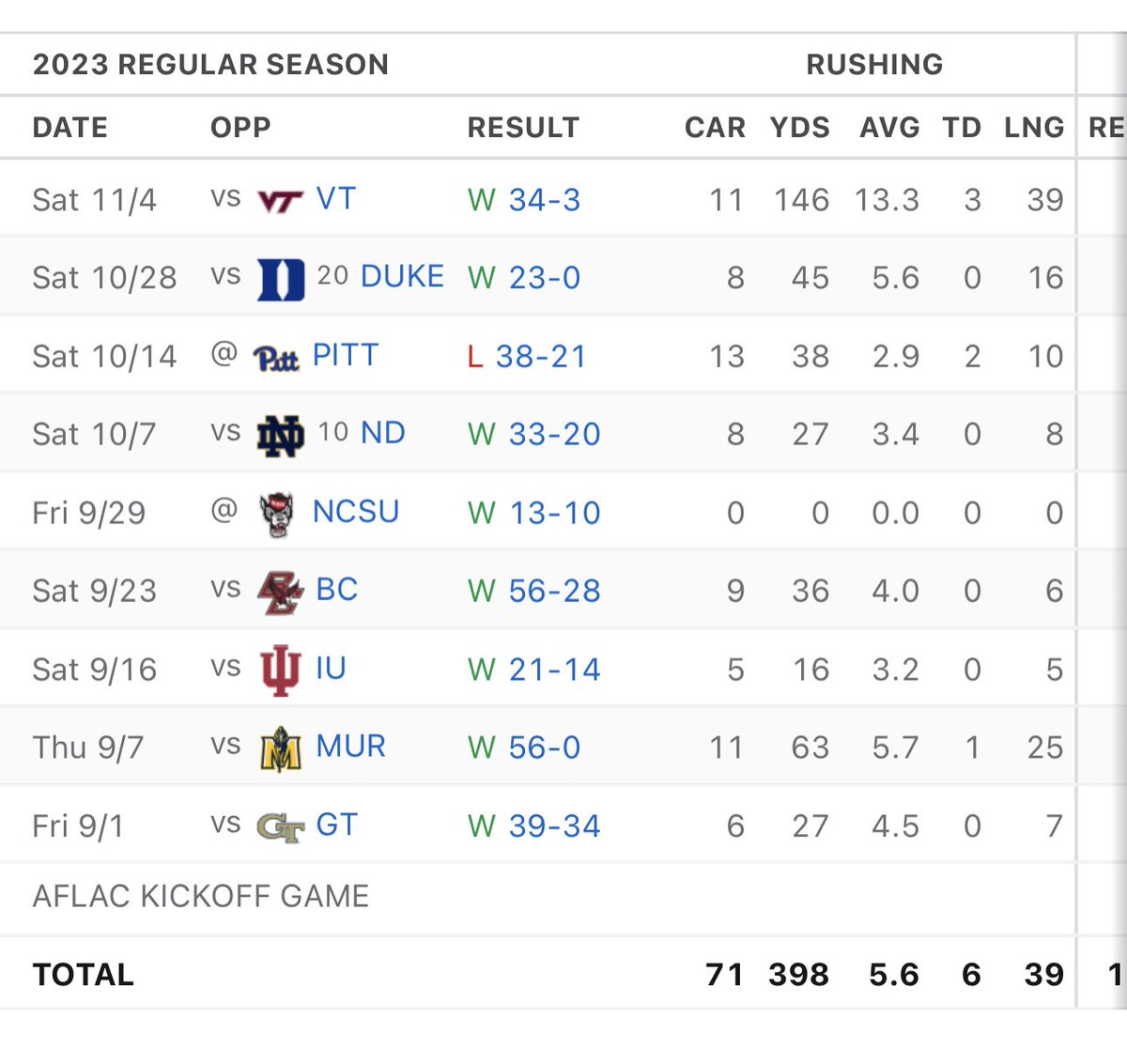Open the NCSU team link
The image size is (1127, 1064).
(356, 511)
